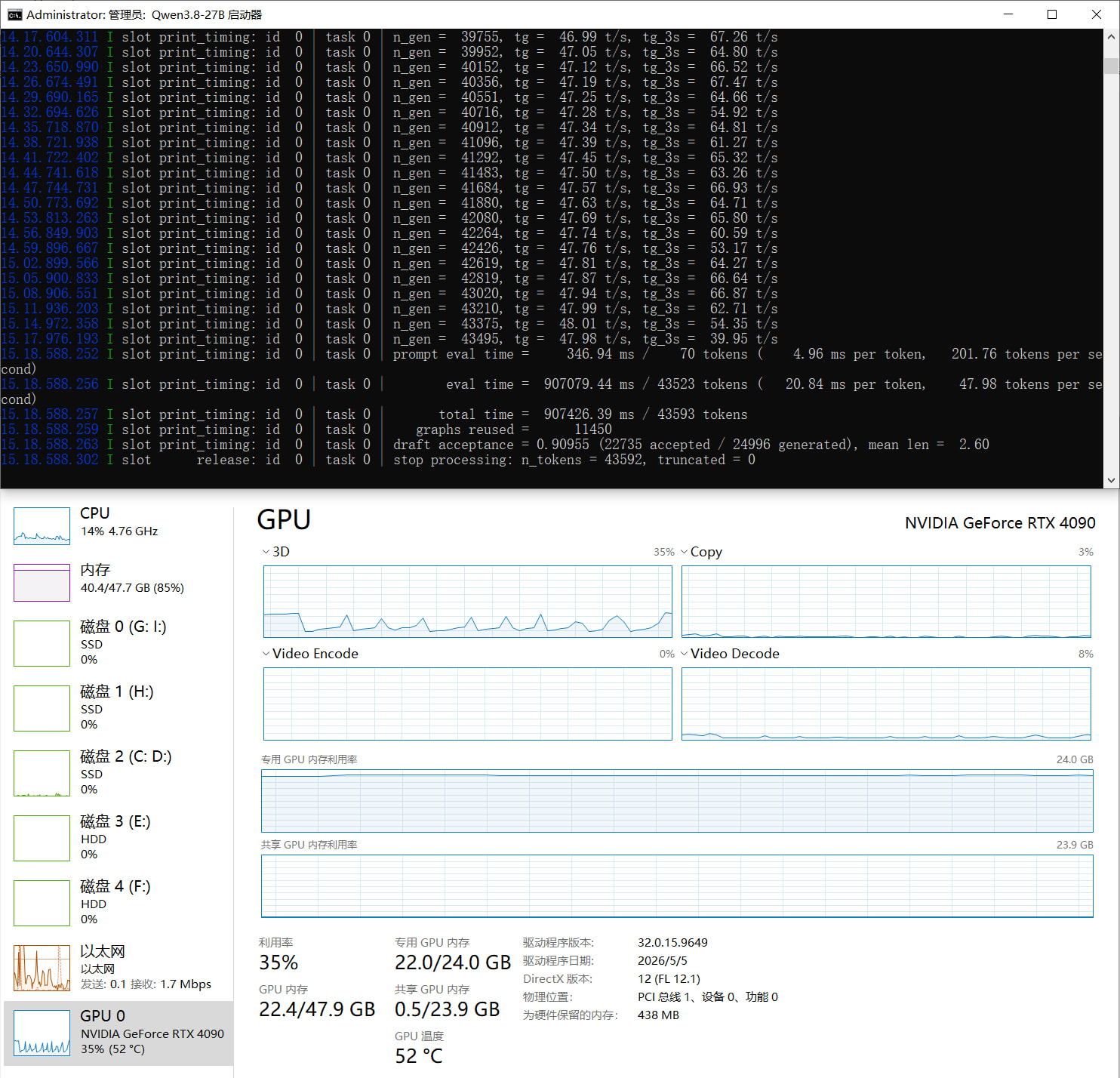Image resolution: width=1120 pixels, height=1078 pixels.
Task: Click the total time 907426.39 ms line
Action: 374,414
